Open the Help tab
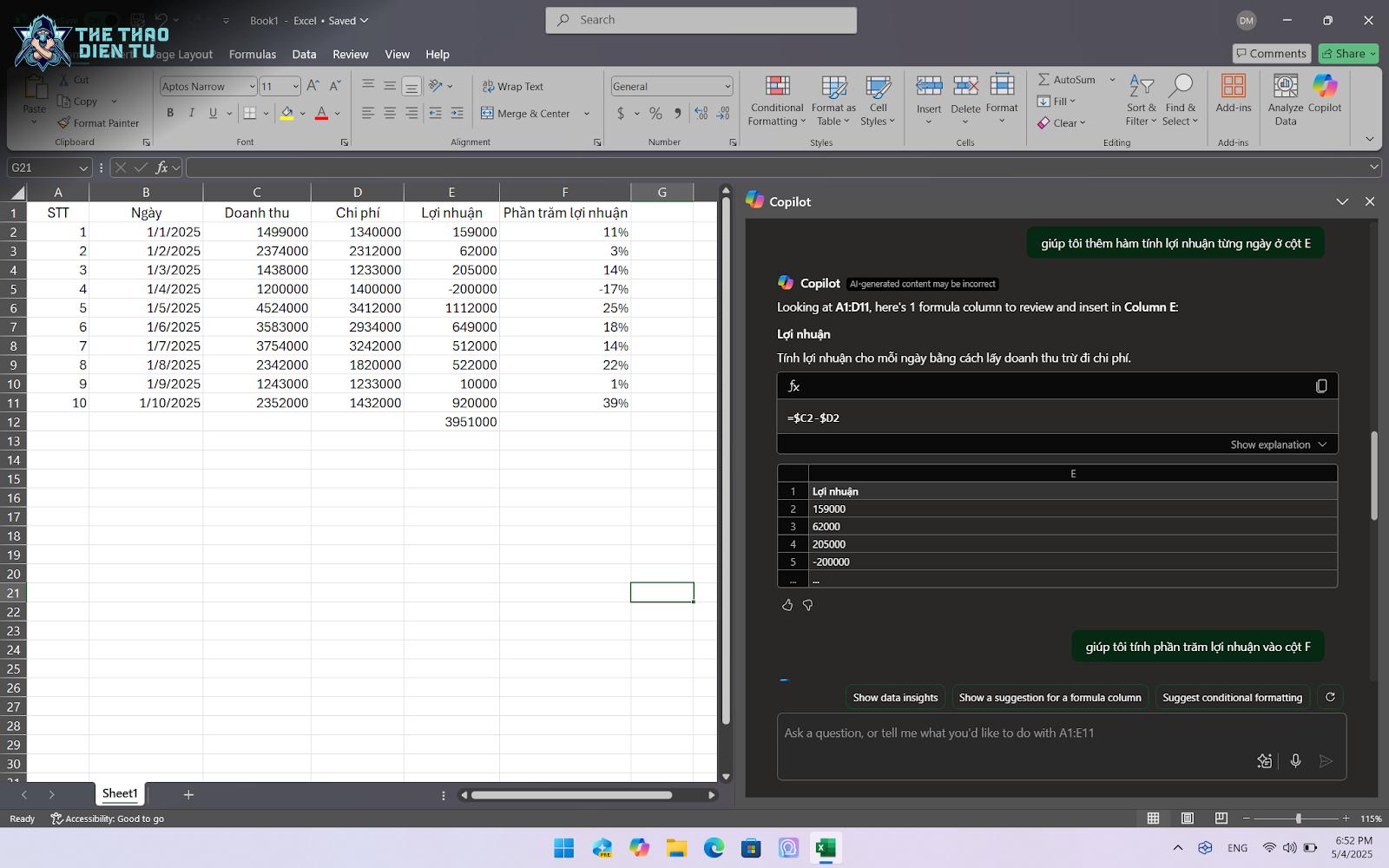This screenshot has width=1389, height=868. [x=438, y=54]
